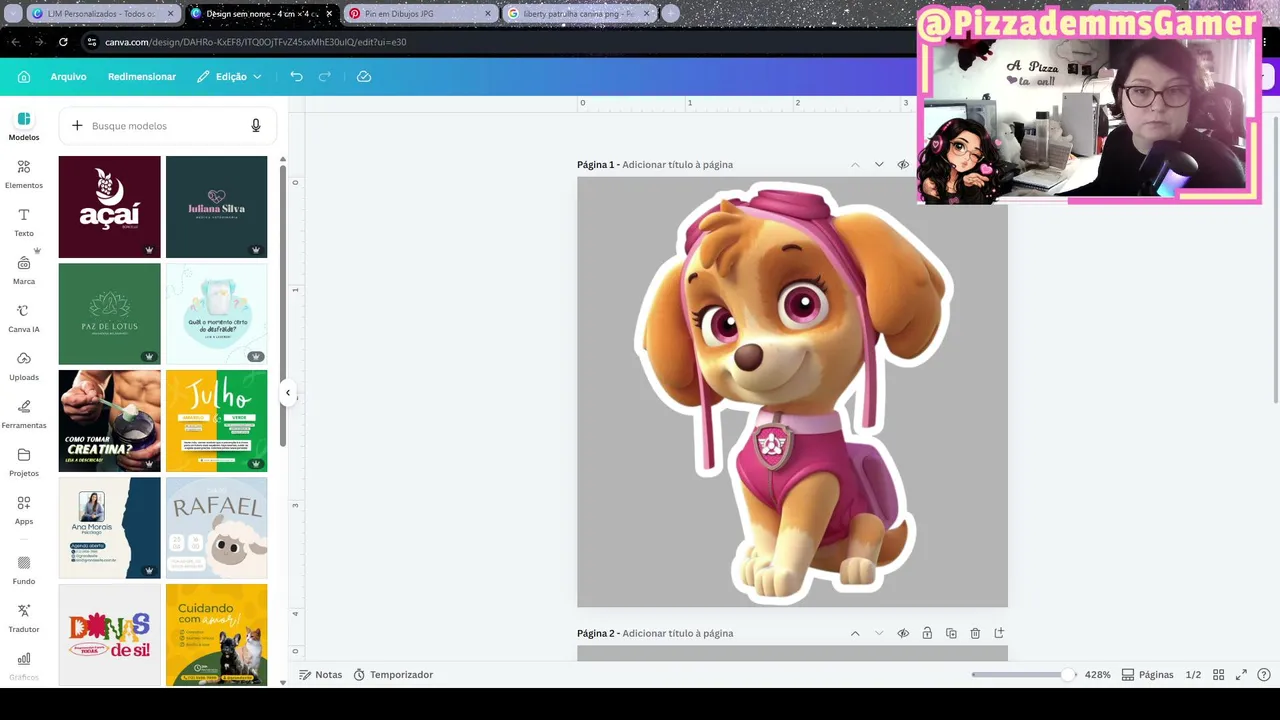Move Página 1 down with chevron

(879, 165)
